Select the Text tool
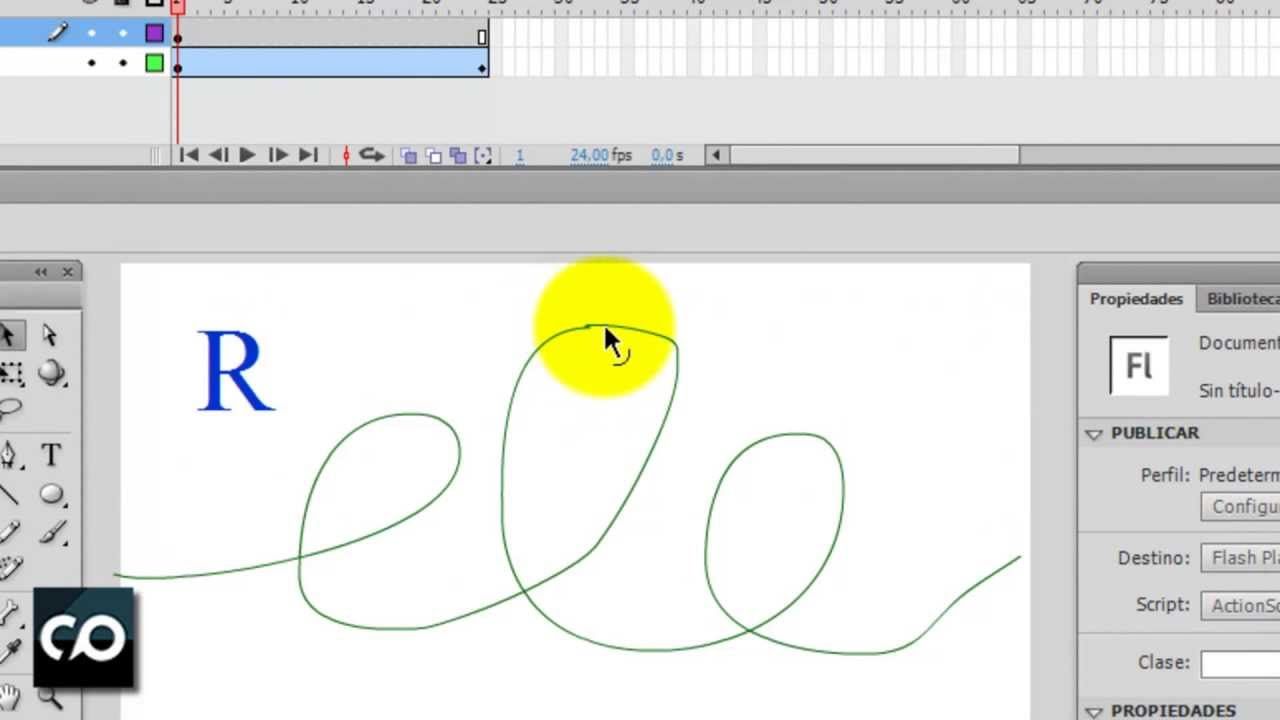Image resolution: width=1280 pixels, height=720 pixels. coord(51,456)
